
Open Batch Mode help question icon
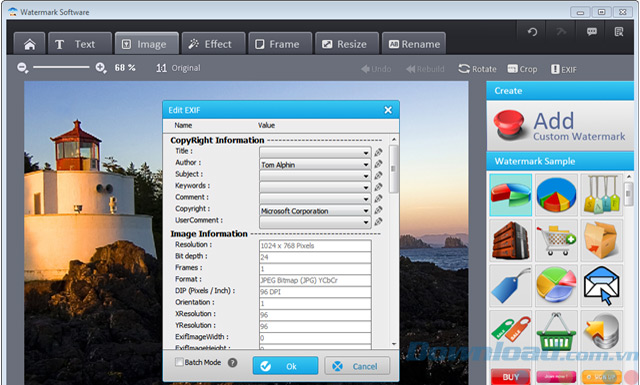tap(232, 362)
